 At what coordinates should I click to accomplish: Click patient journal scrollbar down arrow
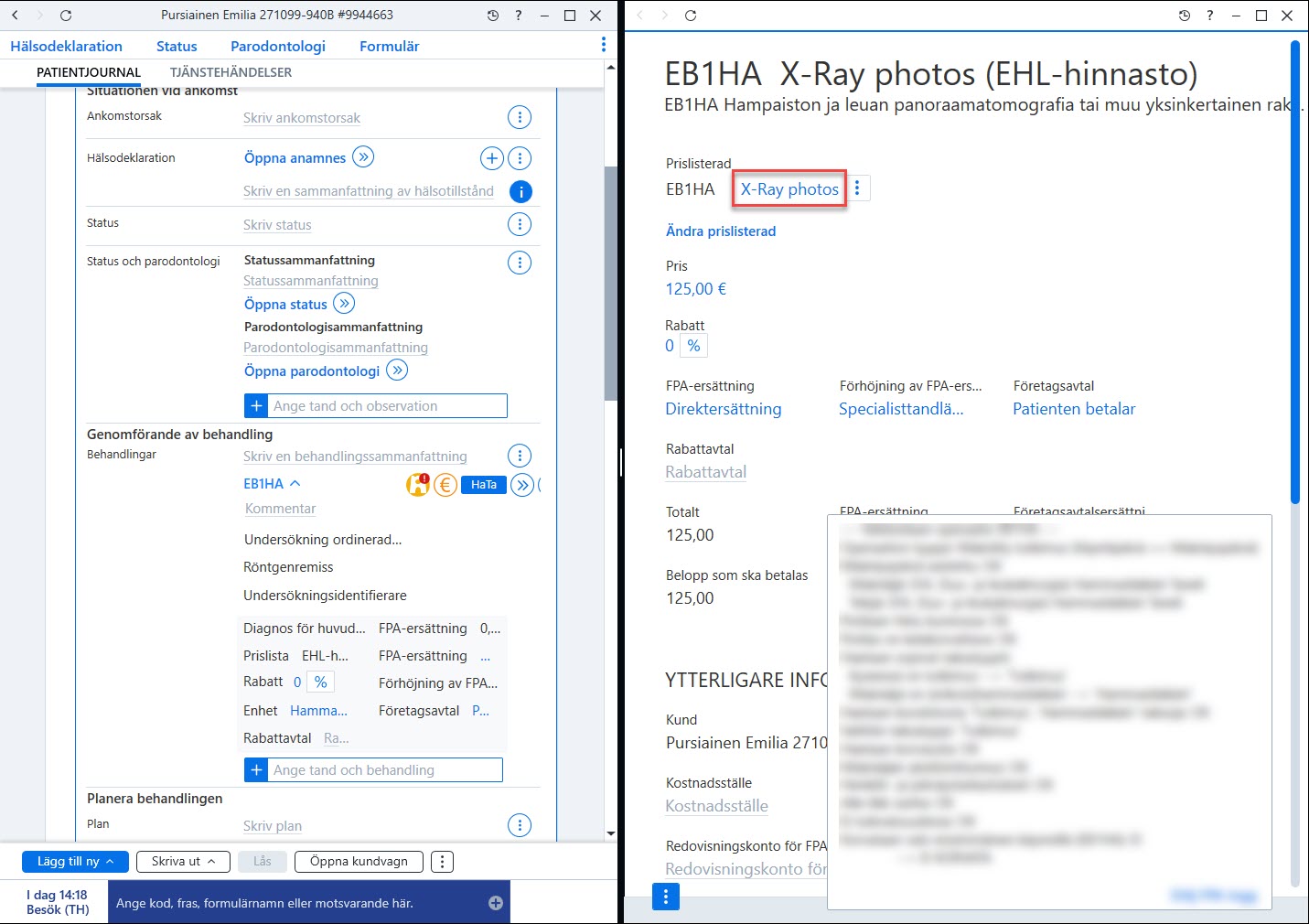pos(611,833)
